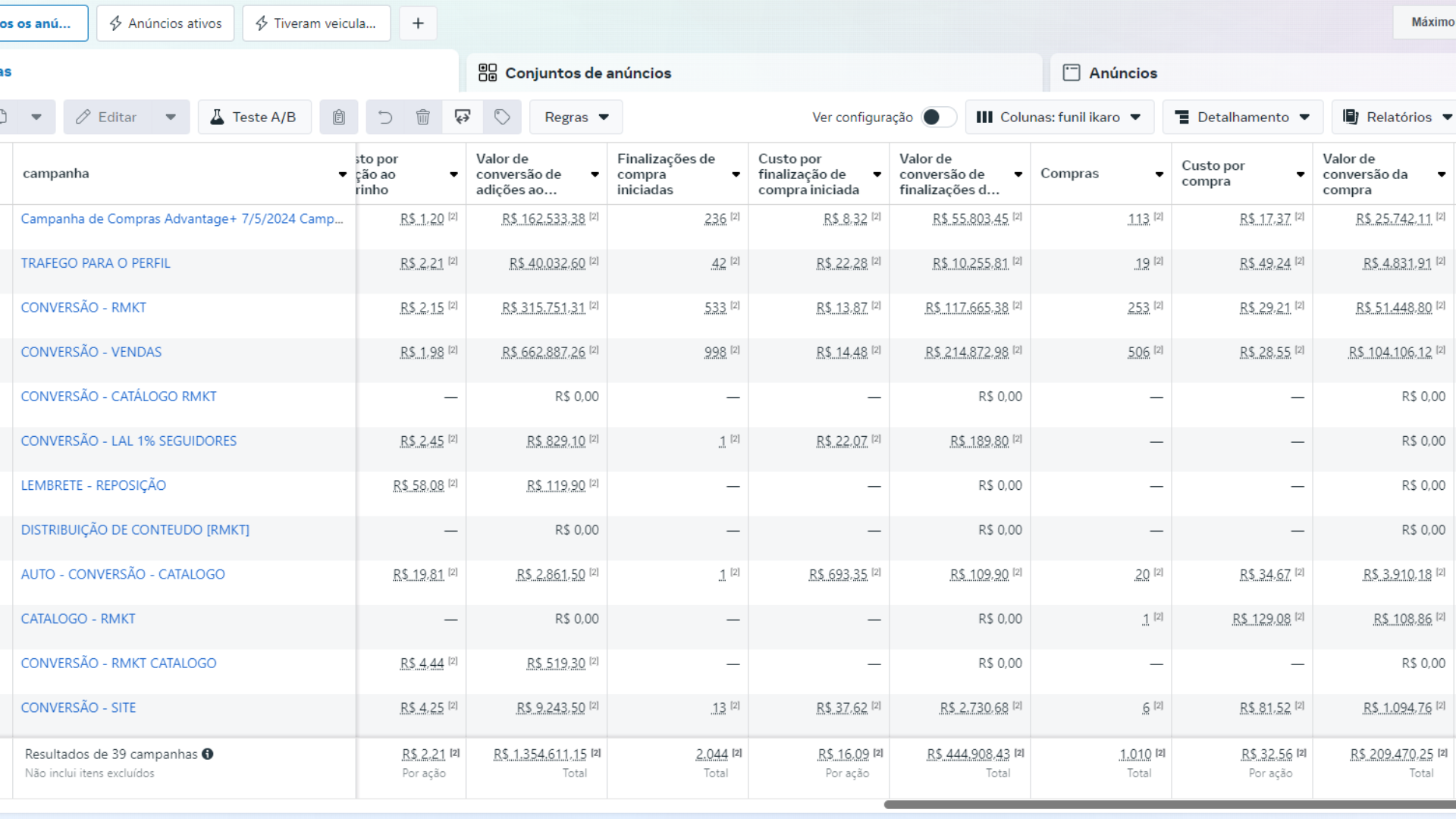1456x819 pixels.
Task: Select the Anúncios ativos filter tab
Action: coord(165,24)
